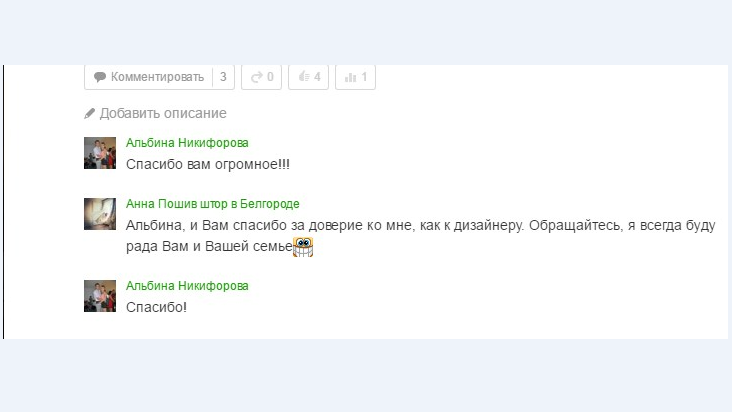
Task: Click the speech bubble comment icon
Action: tap(99, 77)
